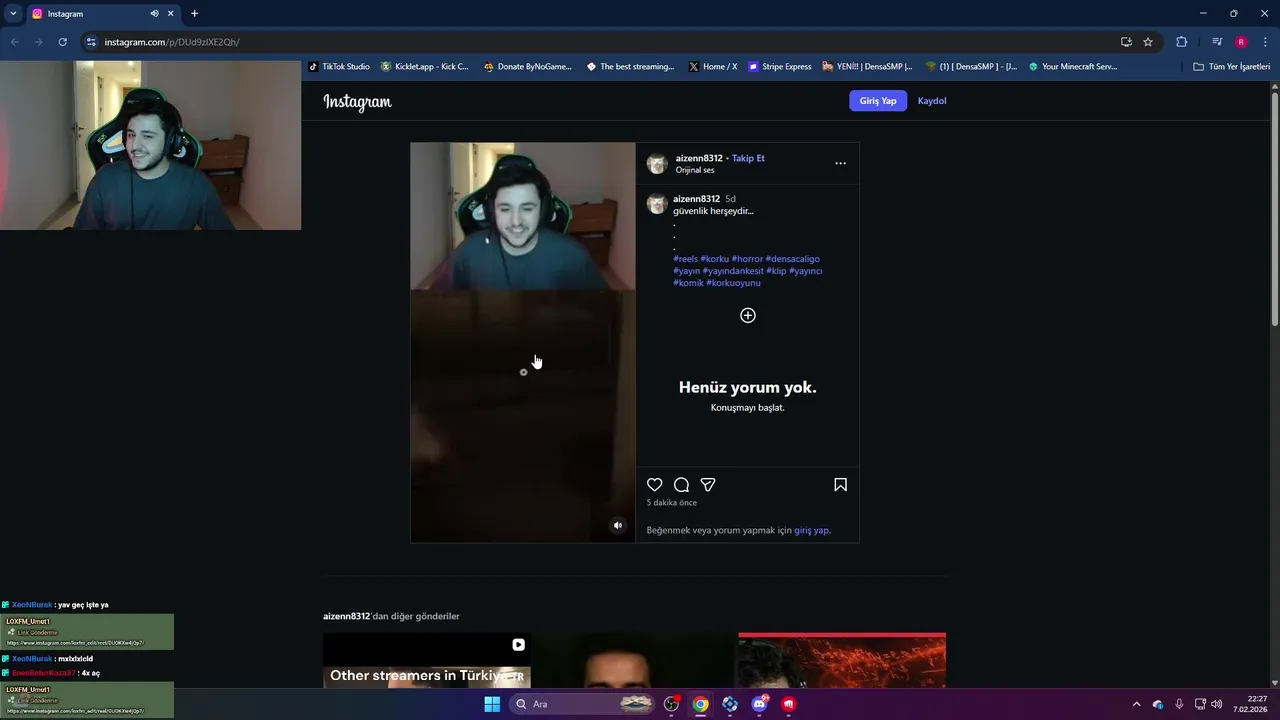
Task: Open The best streaming bookmark
Action: click(631, 67)
